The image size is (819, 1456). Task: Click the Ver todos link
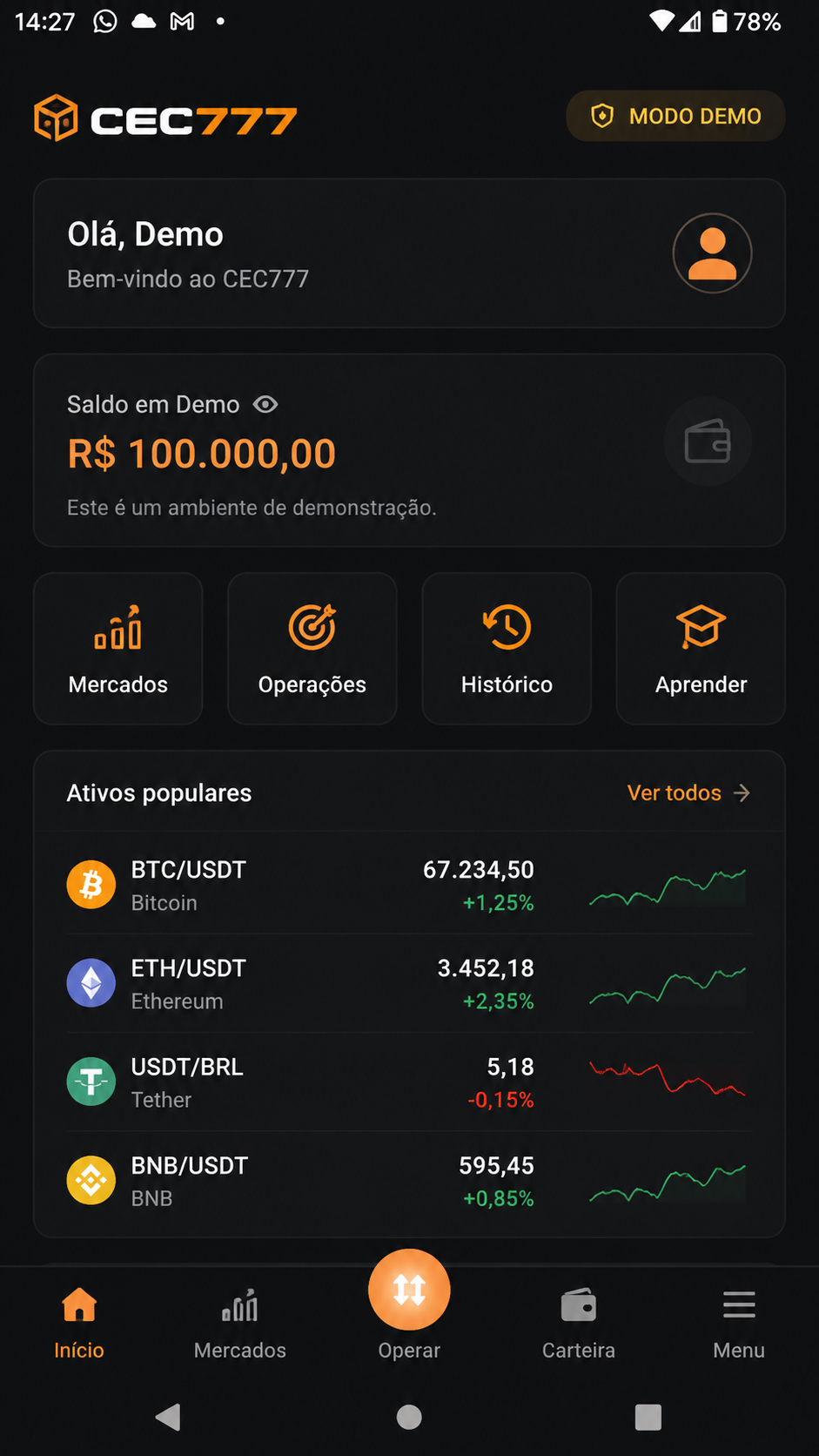click(688, 793)
